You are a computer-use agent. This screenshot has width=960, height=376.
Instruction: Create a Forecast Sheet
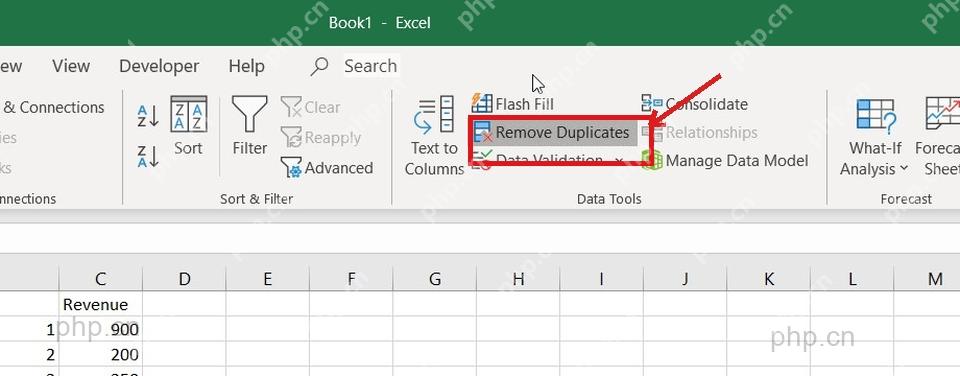937,137
